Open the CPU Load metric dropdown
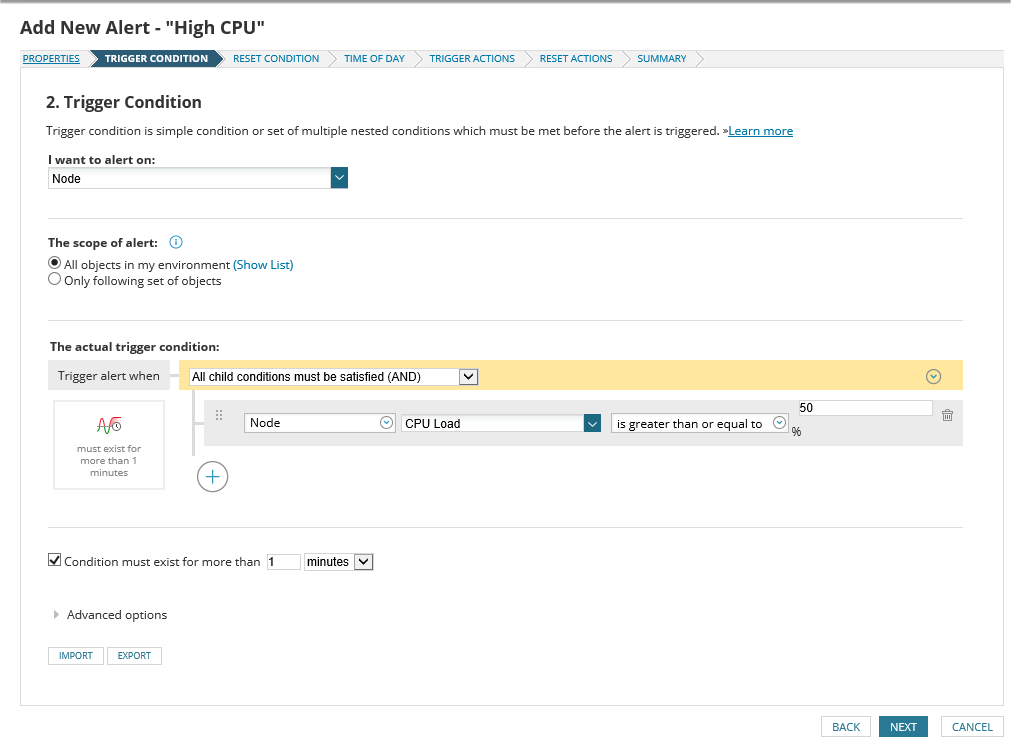The image size is (1011, 751). click(593, 422)
